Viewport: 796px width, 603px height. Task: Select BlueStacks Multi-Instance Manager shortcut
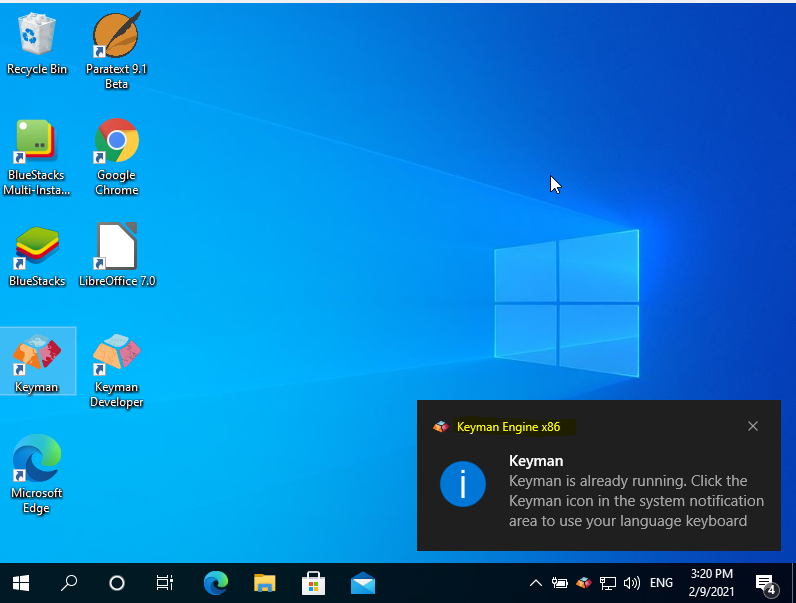coord(37,157)
